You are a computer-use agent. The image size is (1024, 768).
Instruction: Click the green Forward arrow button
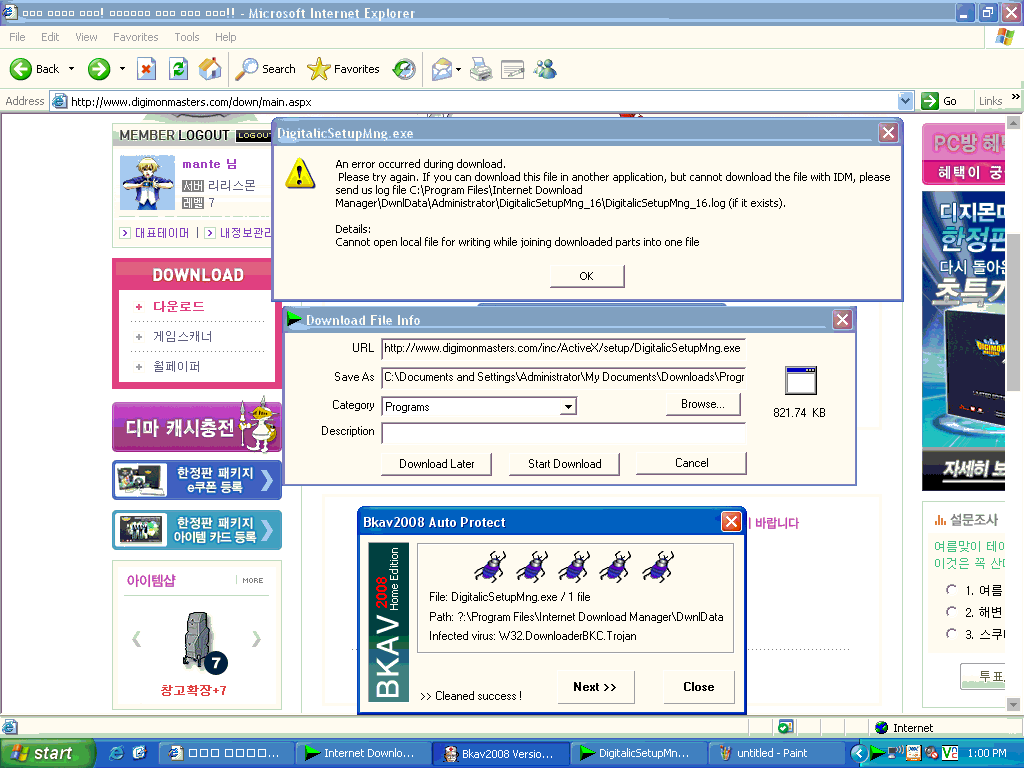coord(99,69)
